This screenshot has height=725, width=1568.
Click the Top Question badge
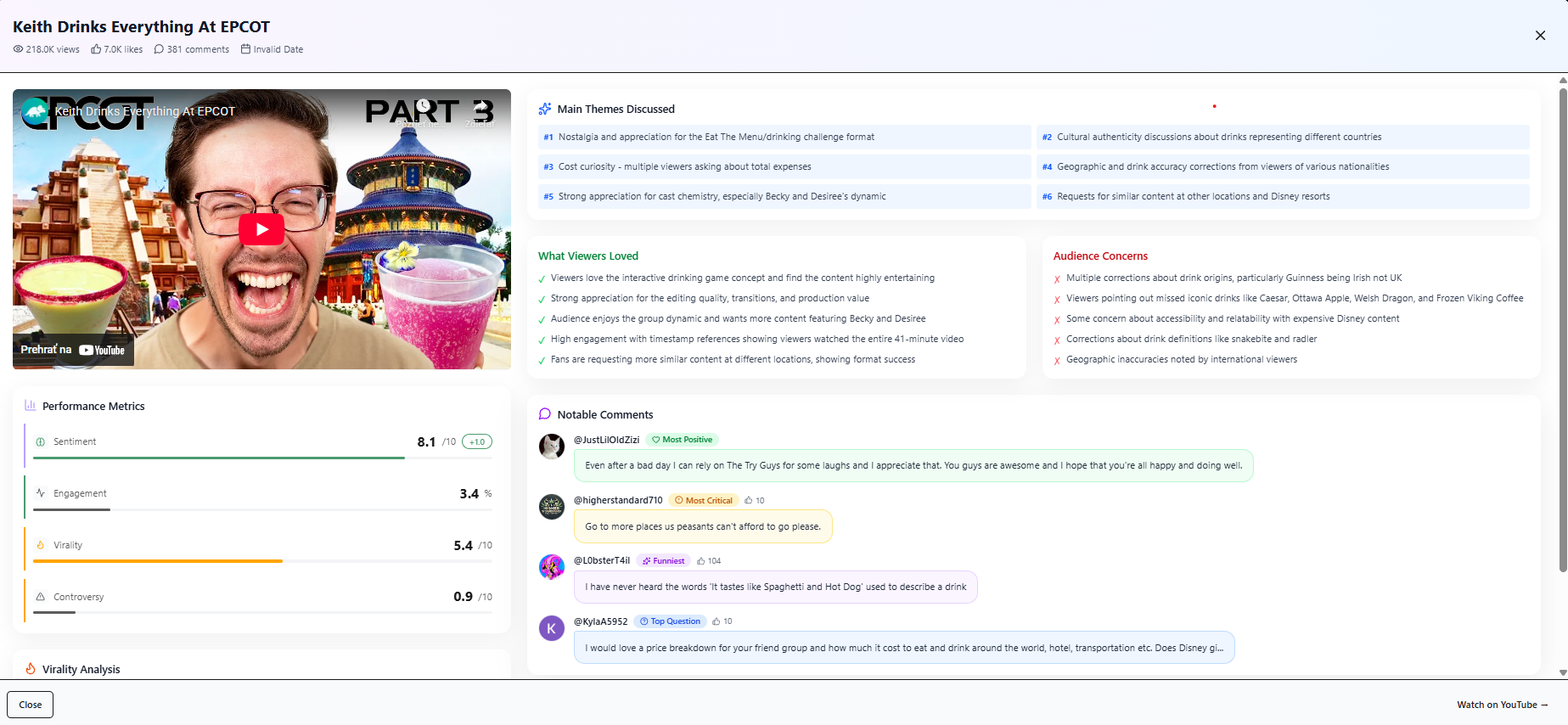point(670,621)
